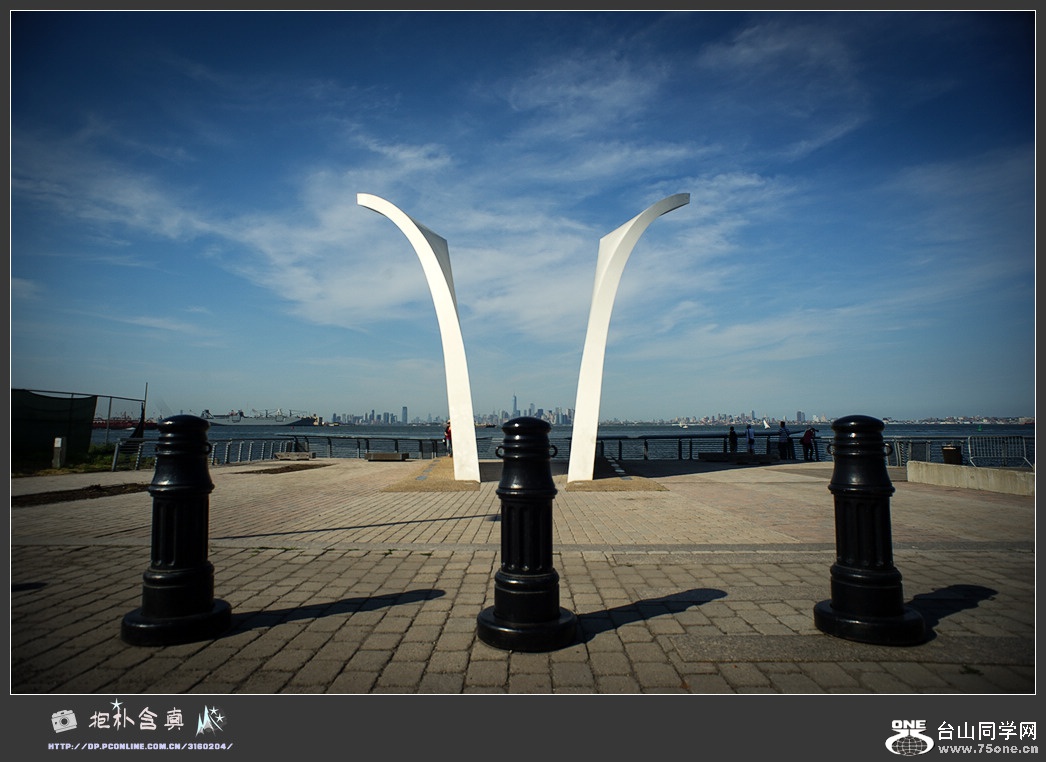Screen dimensions: 1046x762
Task: Click the ONE globe logo
Action: (x=908, y=737)
